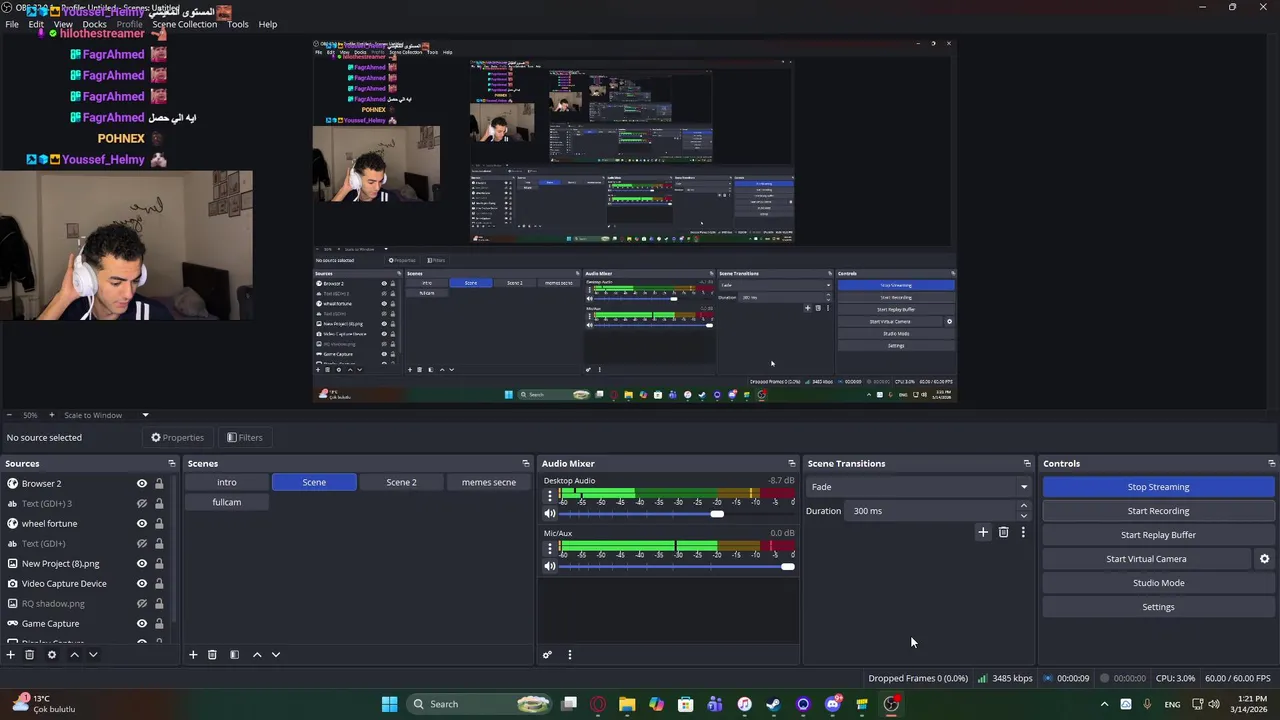Move scene down in Scenes list
1280x720 pixels.
click(276, 655)
